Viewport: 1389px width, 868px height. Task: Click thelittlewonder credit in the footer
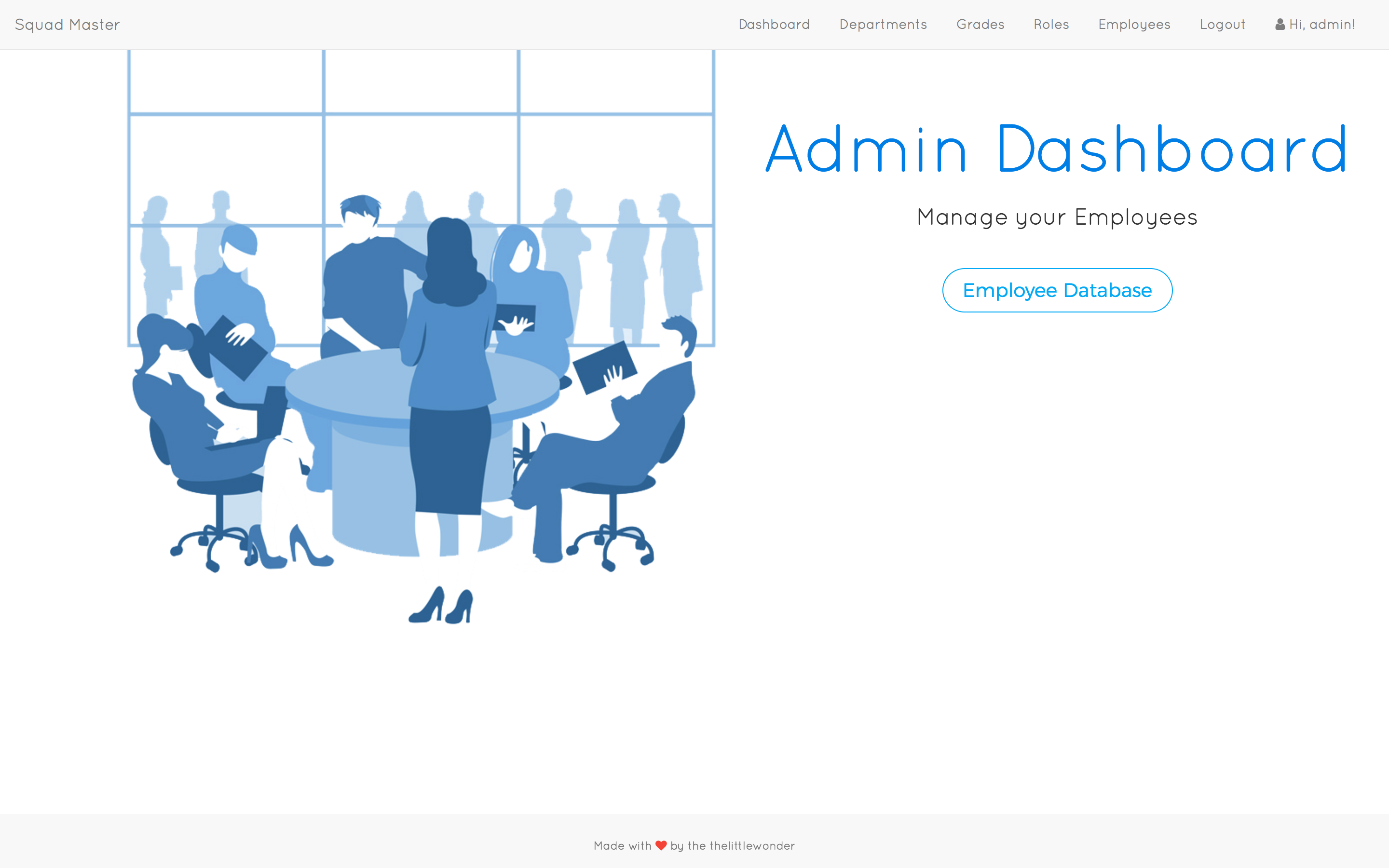(x=751, y=846)
